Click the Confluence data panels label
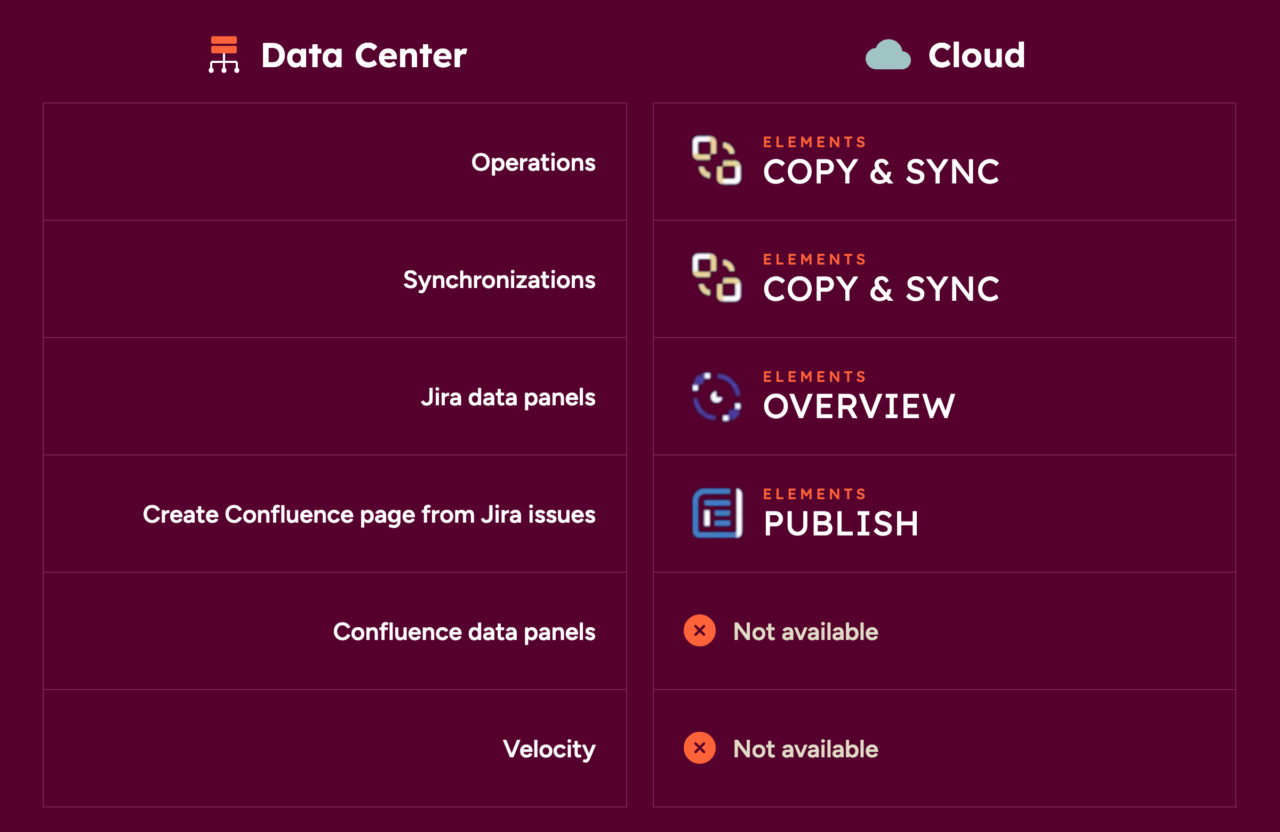This screenshot has width=1280, height=832. point(464,632)
